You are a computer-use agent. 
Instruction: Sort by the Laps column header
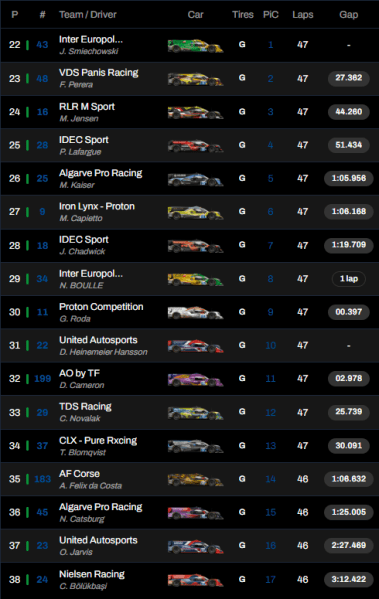(303, 15)
